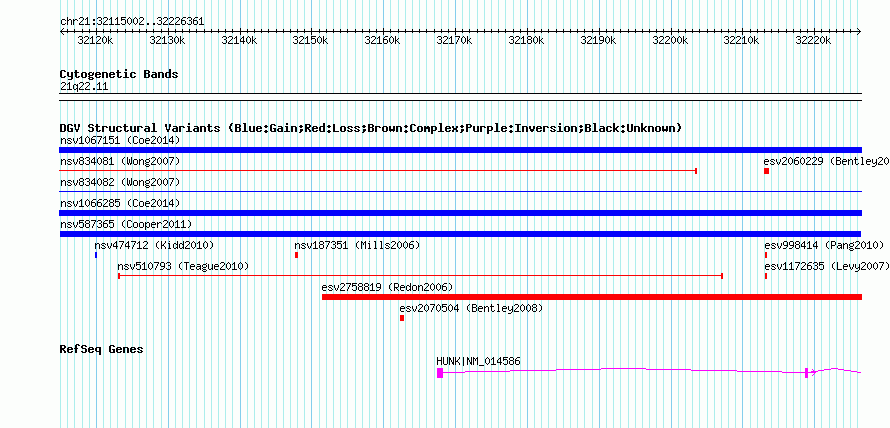Viewport: 890px width, 428px height.
Task: Select the first magenta HUNK exon block
Action: click(440, 372)
